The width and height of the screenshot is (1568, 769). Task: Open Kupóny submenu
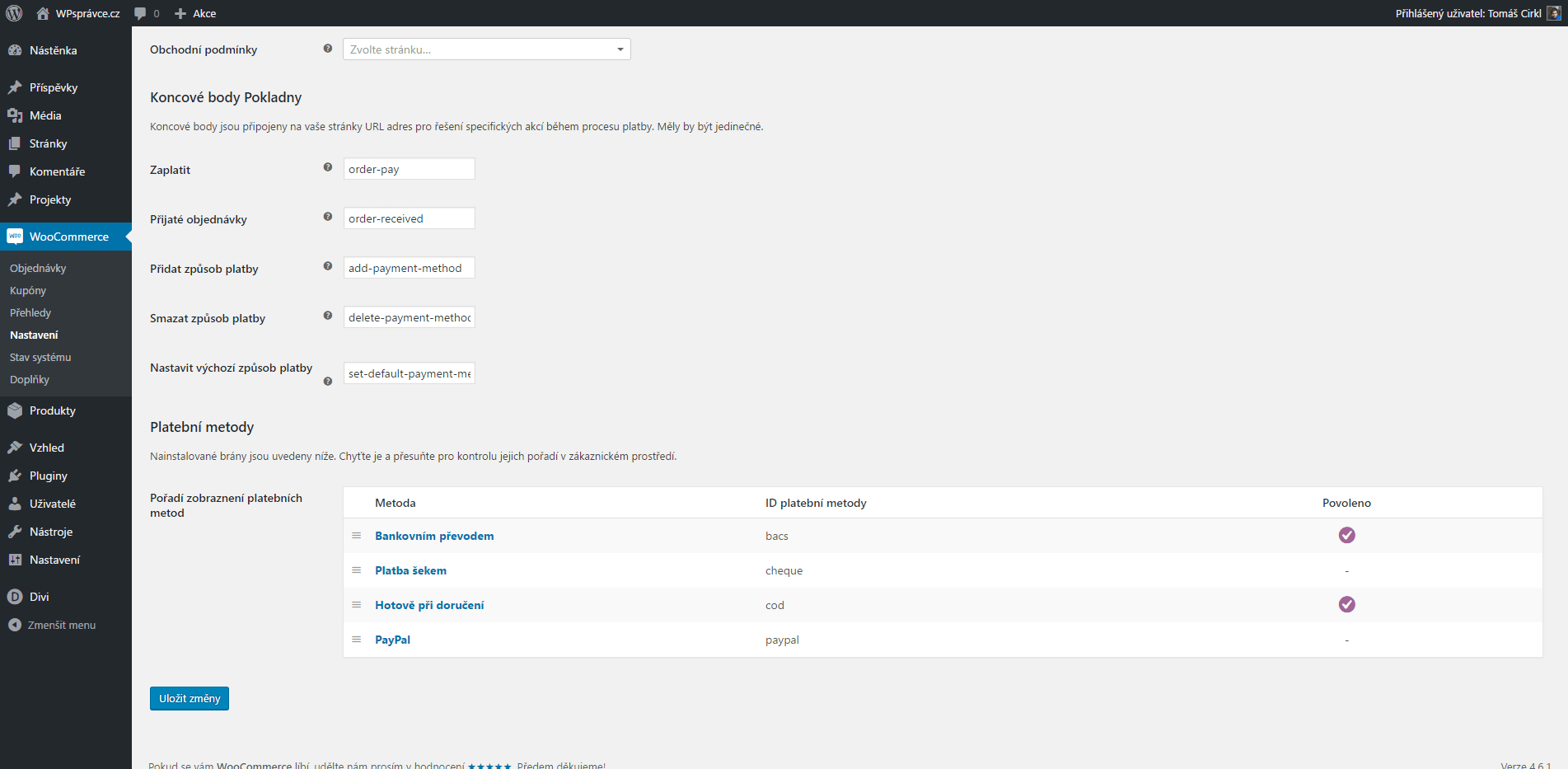point(28,290)
